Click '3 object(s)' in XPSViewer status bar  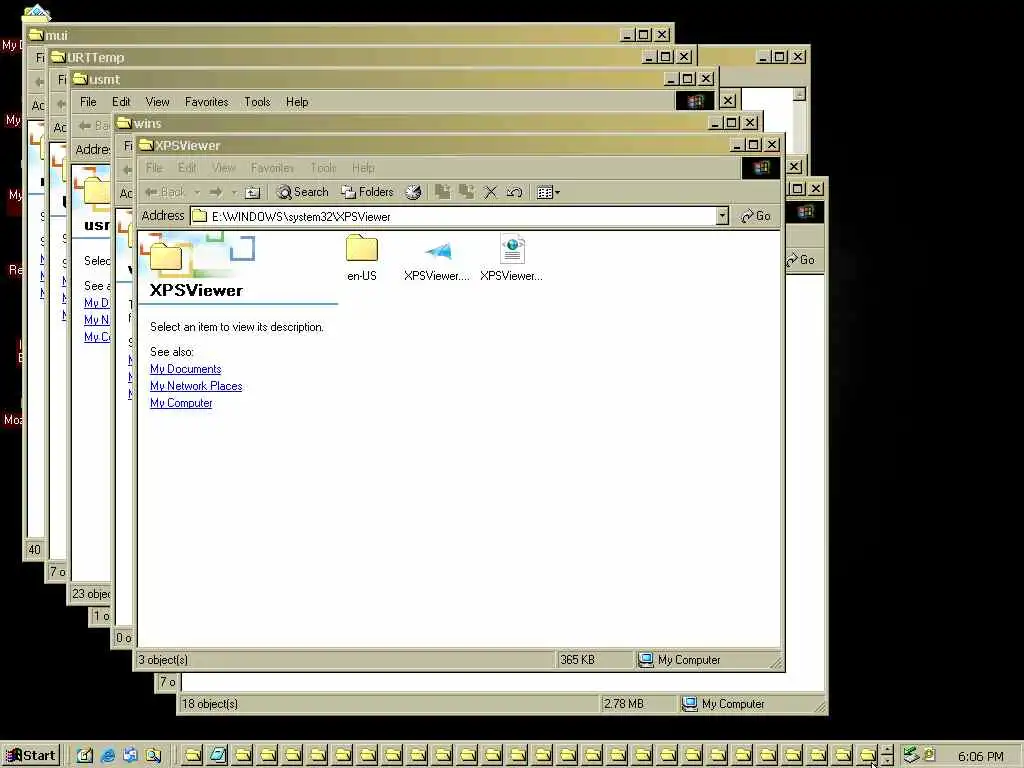pyautogui.click(x=163, y=660)
